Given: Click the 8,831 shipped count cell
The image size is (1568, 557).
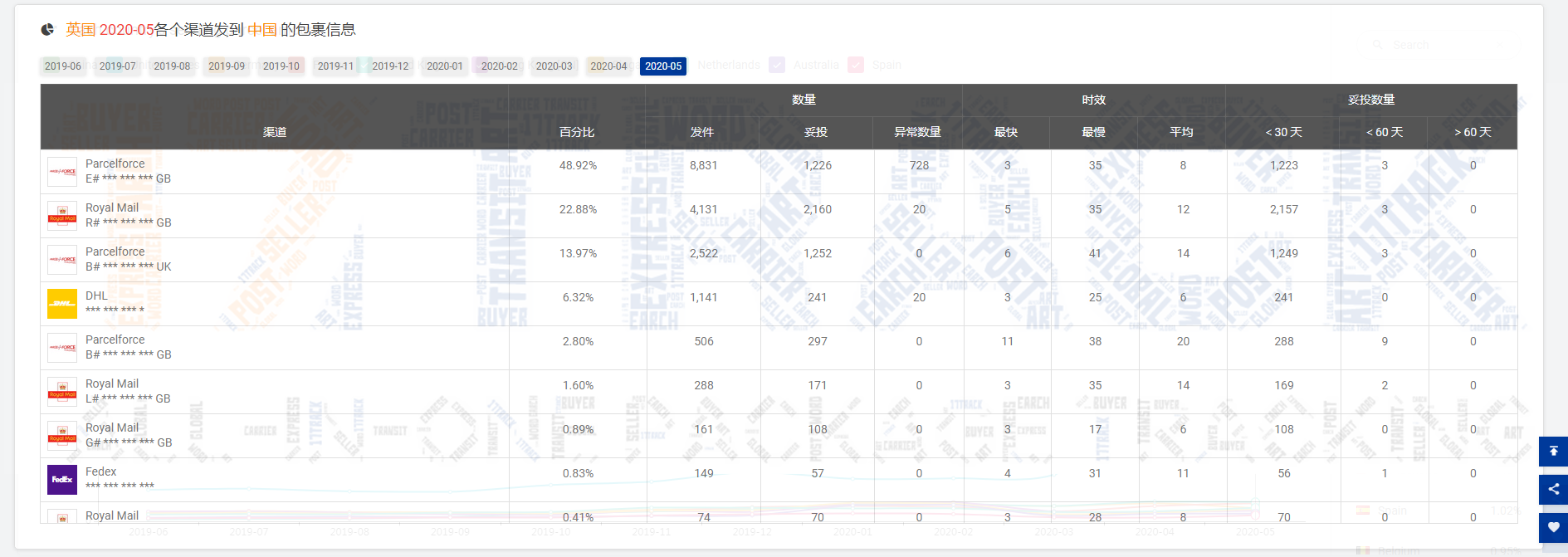Looking at the screenshot, I should coord(704,165).
